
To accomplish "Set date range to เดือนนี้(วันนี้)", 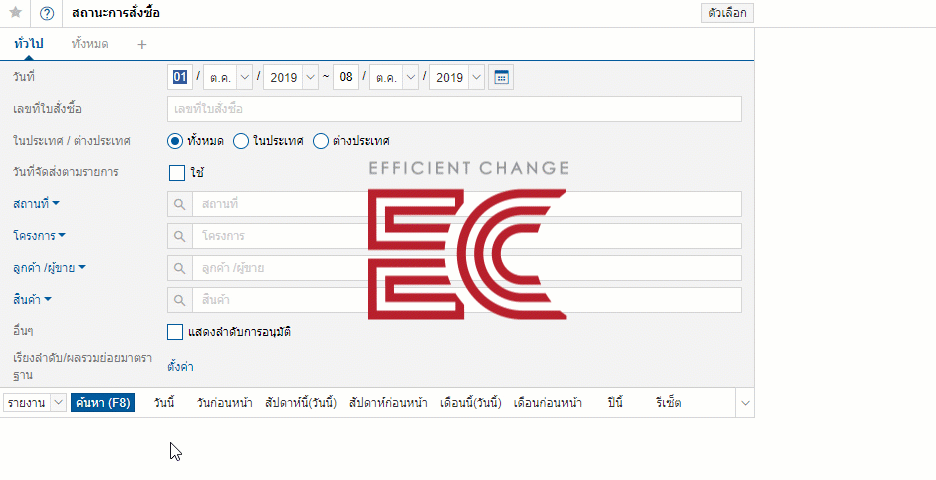I will pos(470,403).
